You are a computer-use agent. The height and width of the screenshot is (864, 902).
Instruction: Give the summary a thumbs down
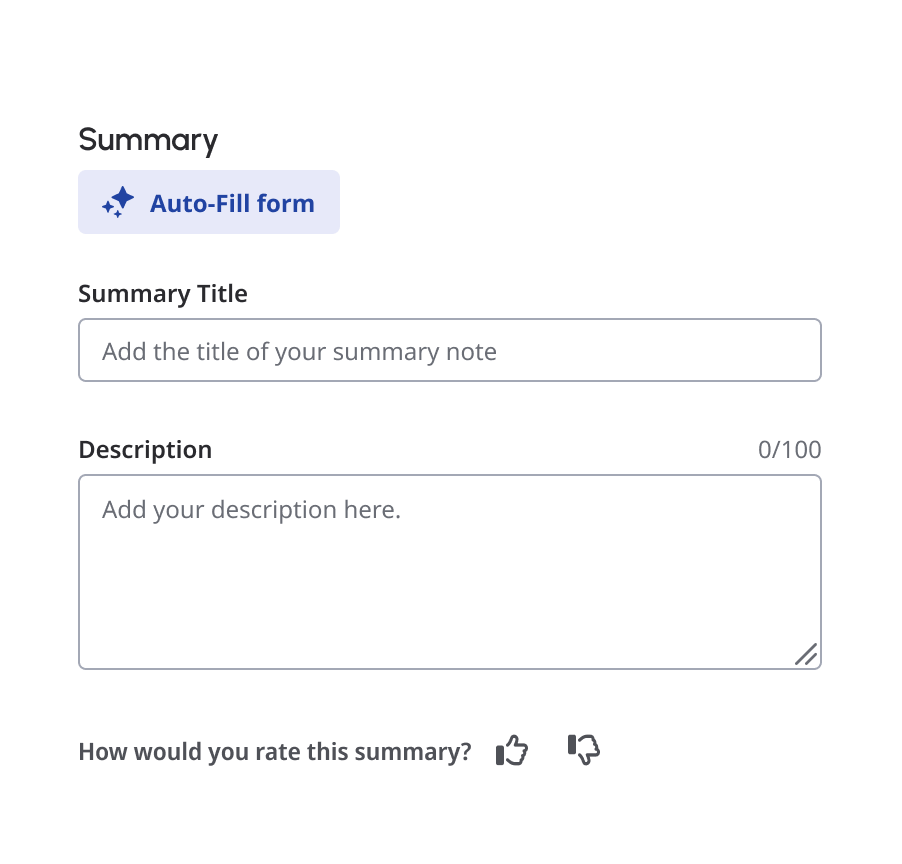pyautogui.click(x=583, y=750)
